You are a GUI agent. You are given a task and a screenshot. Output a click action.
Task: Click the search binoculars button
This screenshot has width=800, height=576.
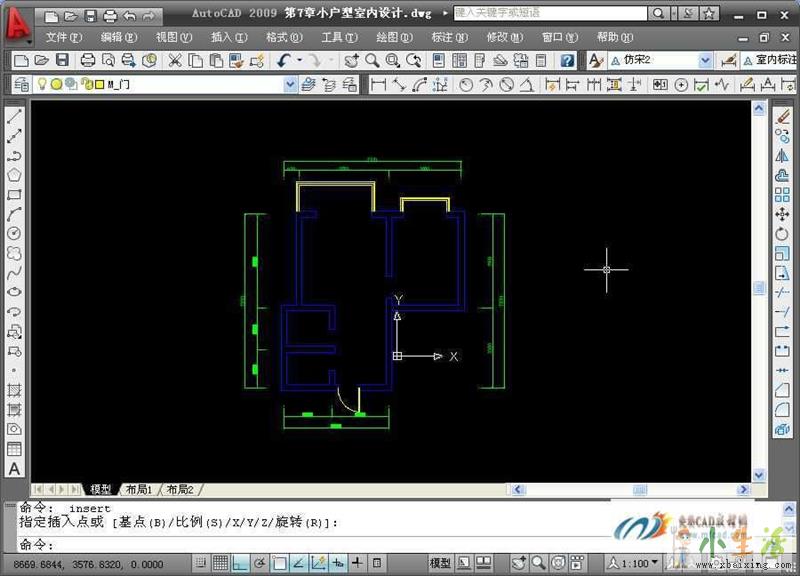tap(659, 14)
